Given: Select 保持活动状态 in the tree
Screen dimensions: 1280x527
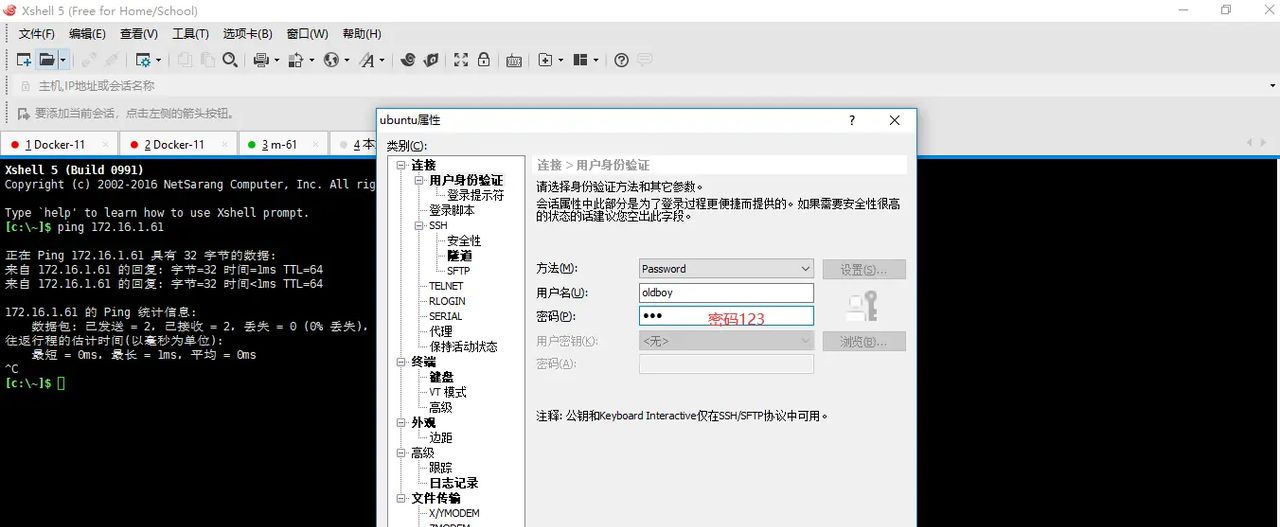Looking at the screenshot, I should point(463,346).
